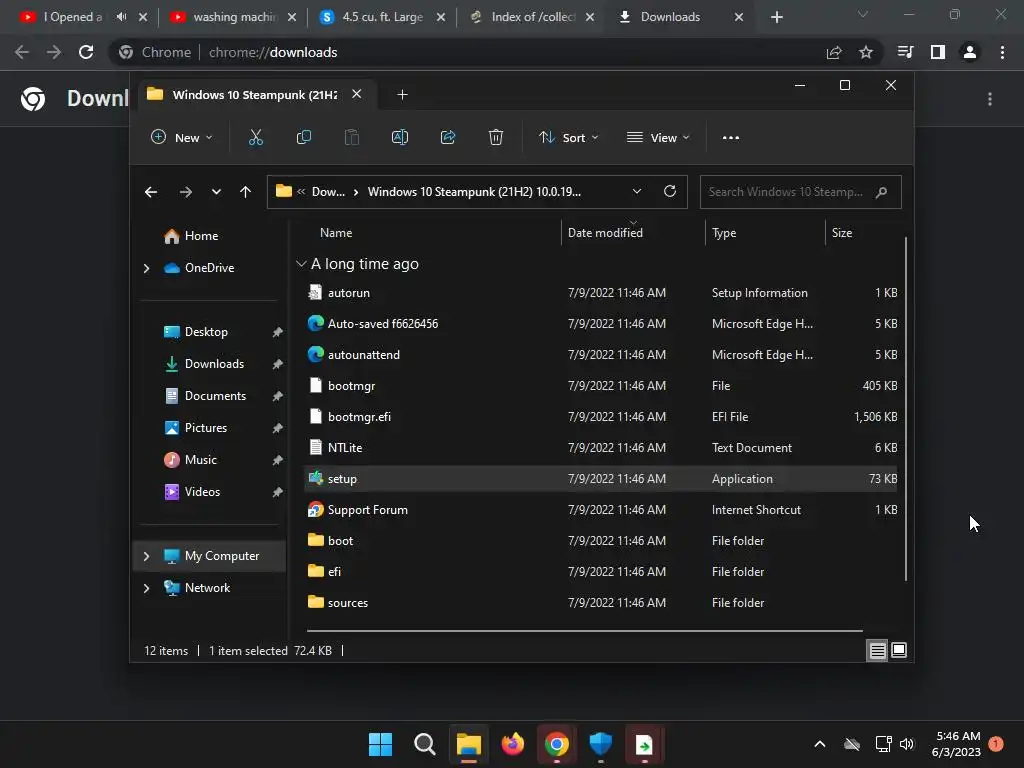
Task: Click the Delete trash icon in Explorer toolbar
Action: click(496, 137)
